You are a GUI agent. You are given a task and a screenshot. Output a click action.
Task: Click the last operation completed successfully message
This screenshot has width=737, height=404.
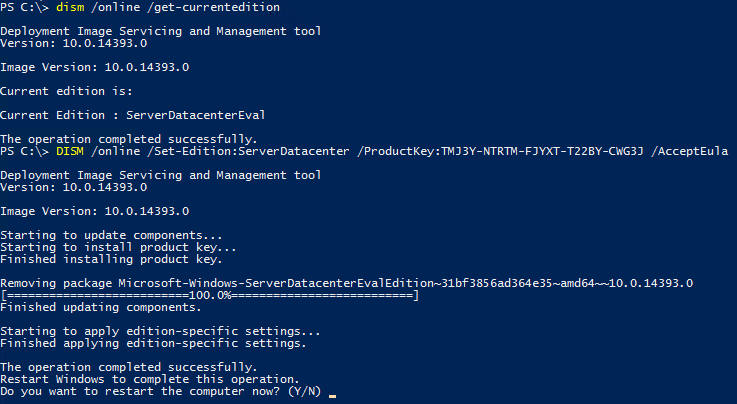click(x=129, y=367)
